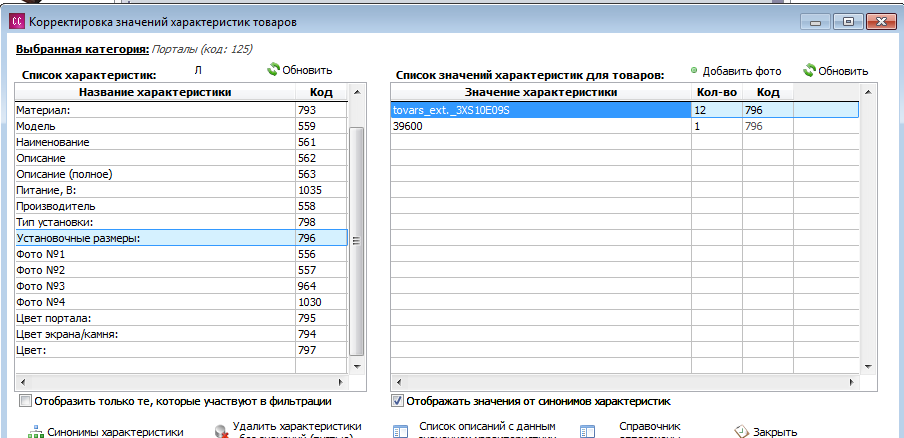This screenshot has width=904, height=438.
Task: Click the left arrow of values horizontal scrollbar
Action: click(398, 382)
